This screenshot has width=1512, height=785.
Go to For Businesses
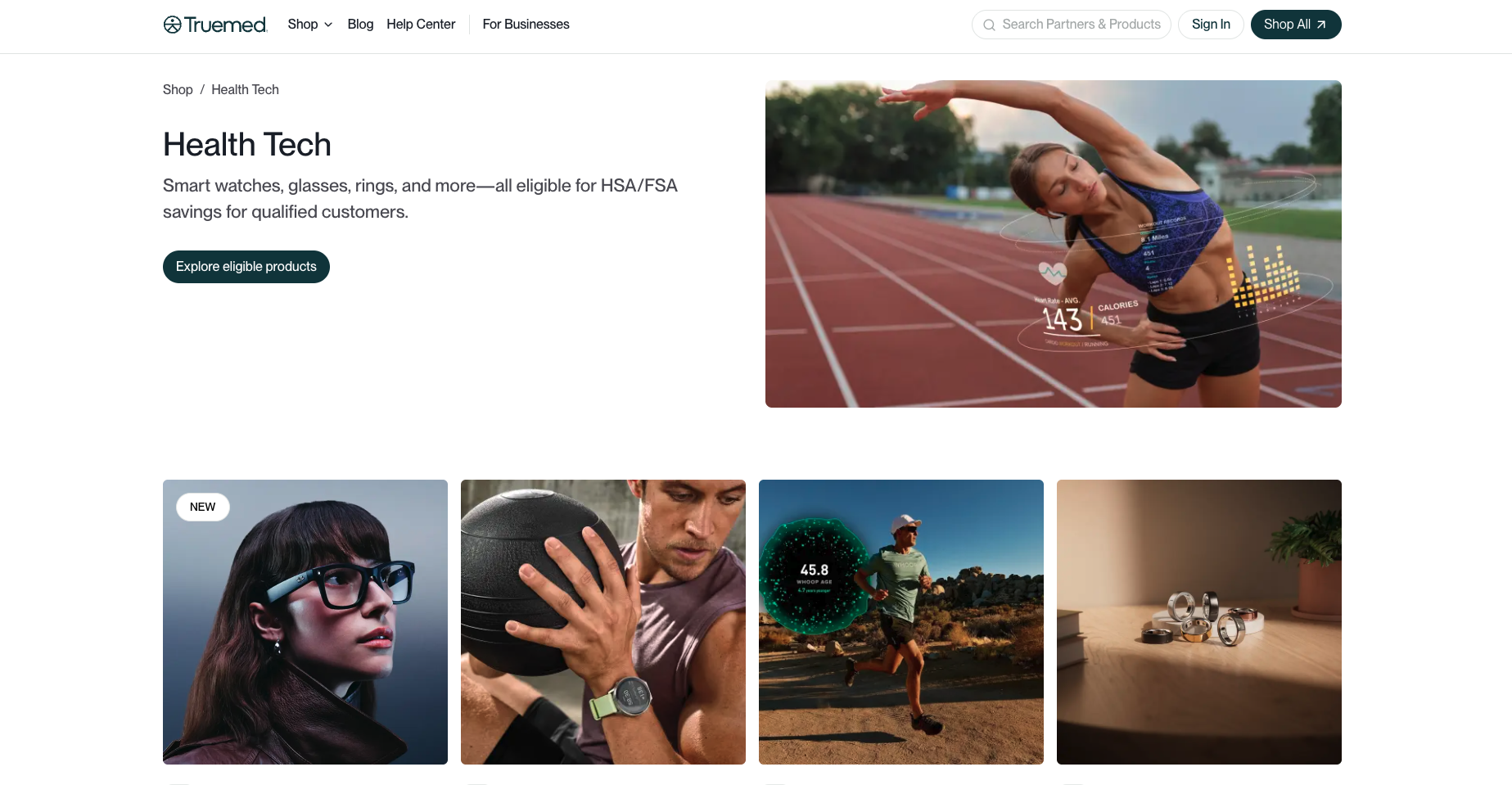tap(526, 25)
